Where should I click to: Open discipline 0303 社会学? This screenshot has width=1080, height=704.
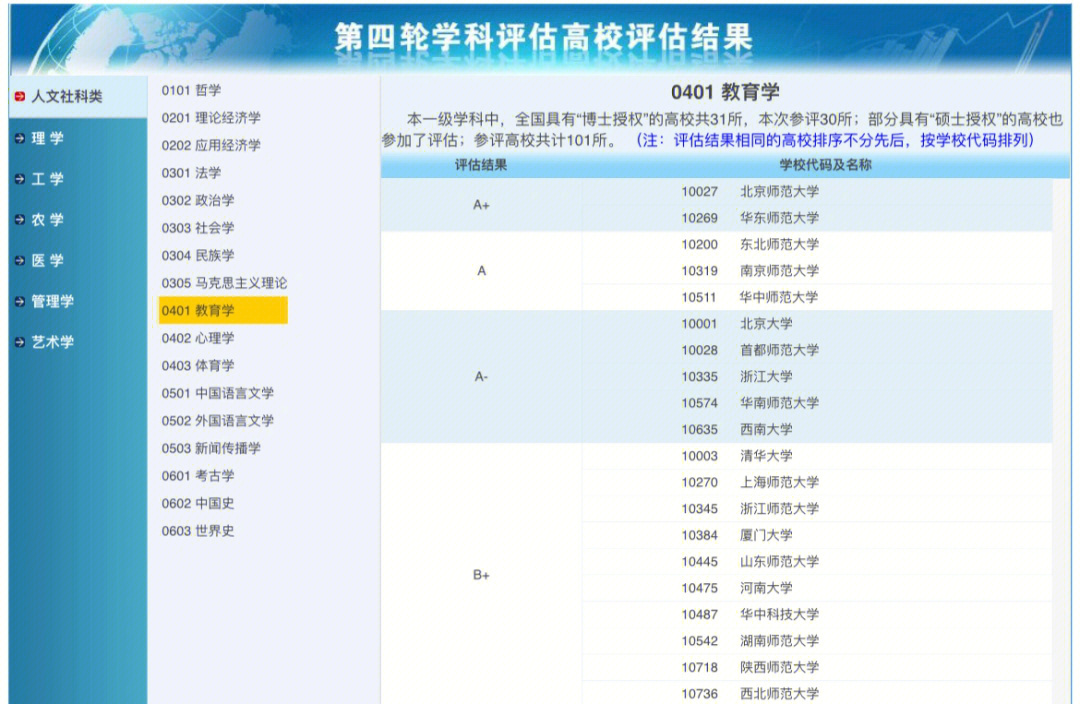pos(198,228)
